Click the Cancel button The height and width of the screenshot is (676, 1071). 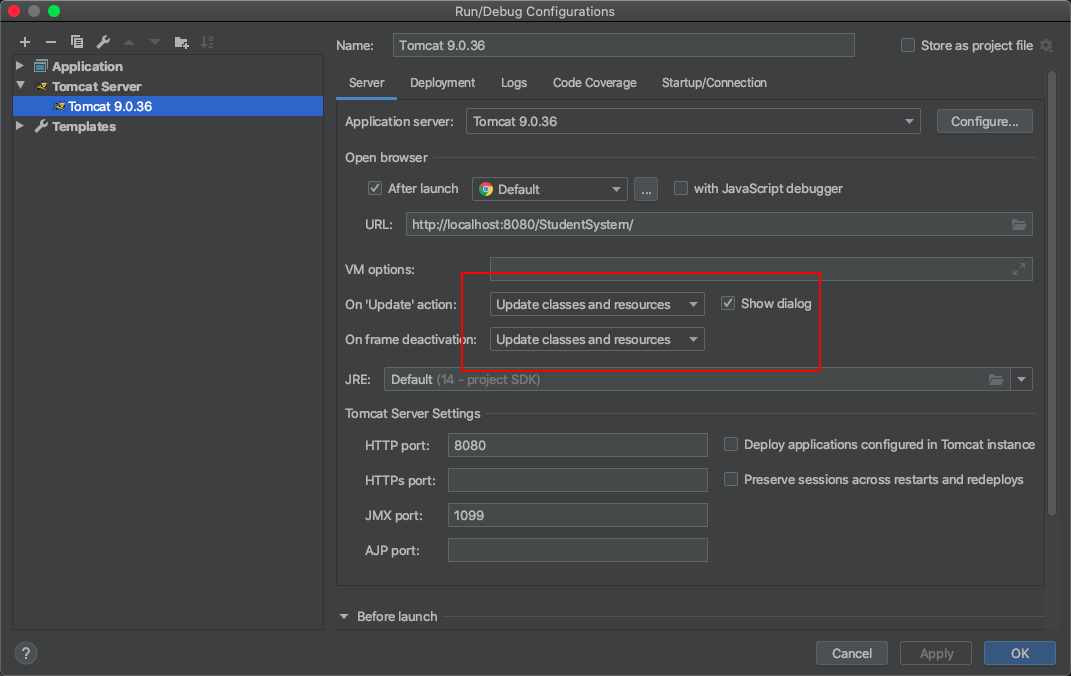852,653
